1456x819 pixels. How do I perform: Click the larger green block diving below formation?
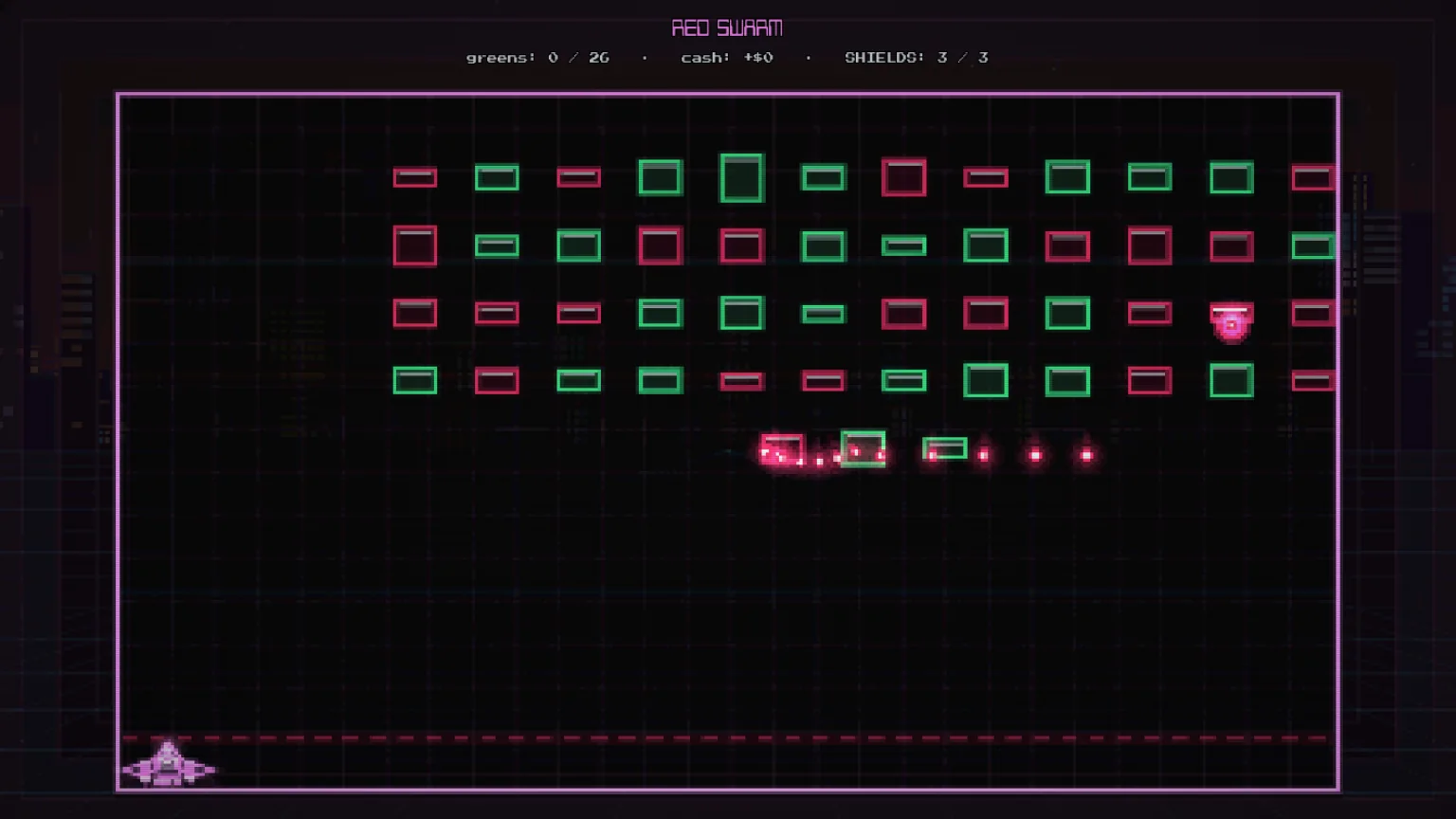click(x=863, y=448)
